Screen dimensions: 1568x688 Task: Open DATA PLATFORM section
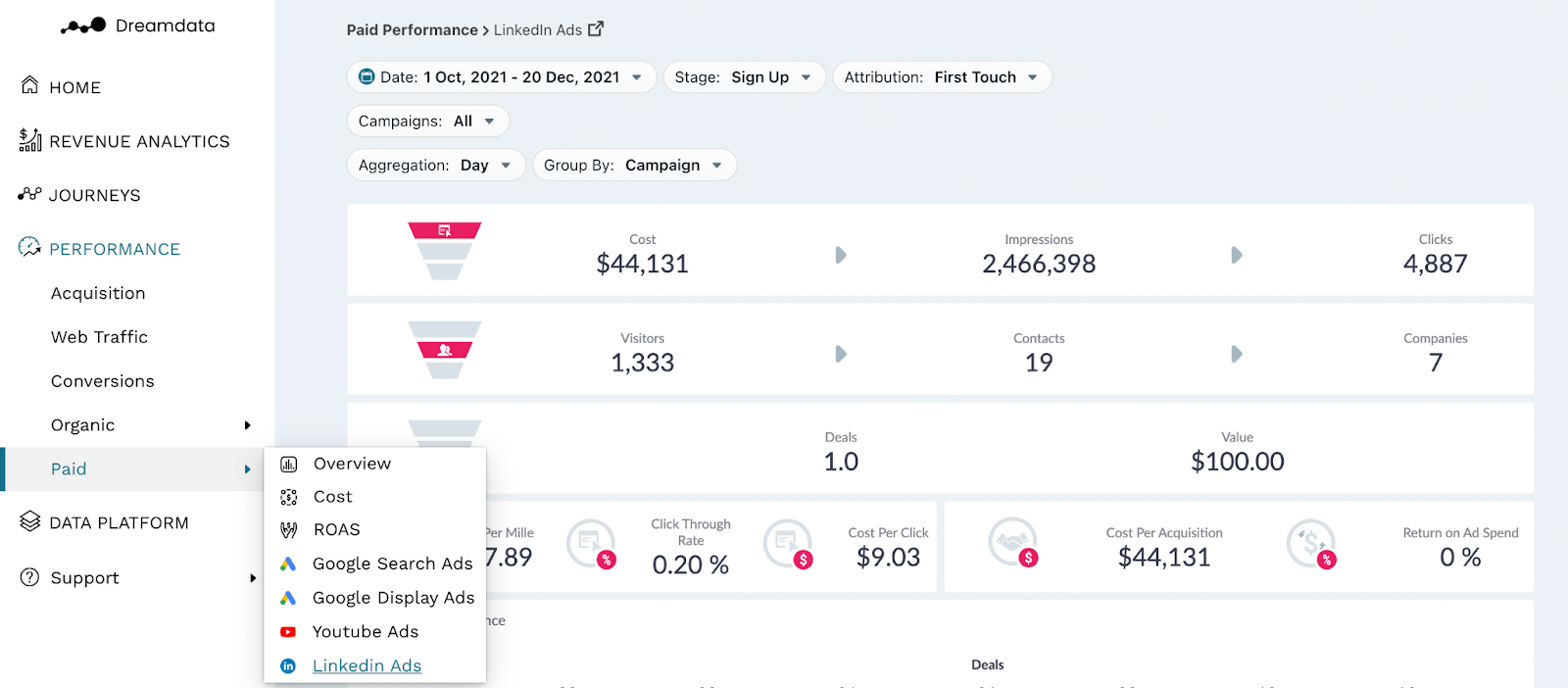click(119, 523)
